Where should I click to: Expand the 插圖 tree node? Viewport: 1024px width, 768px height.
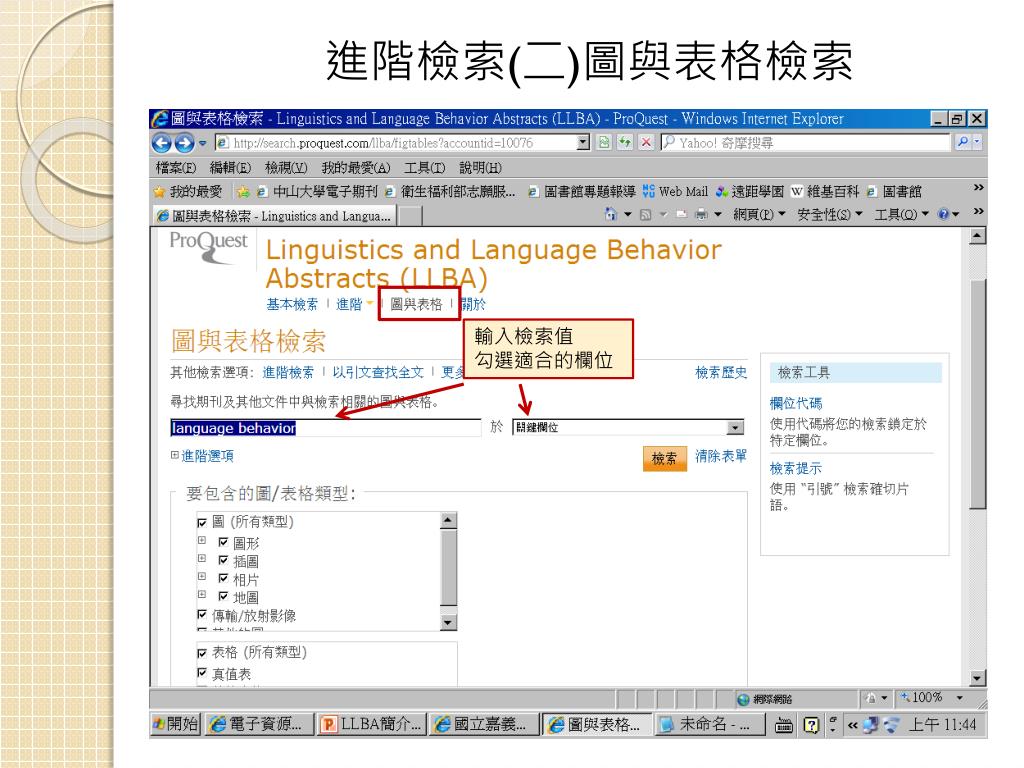[202, 559]
